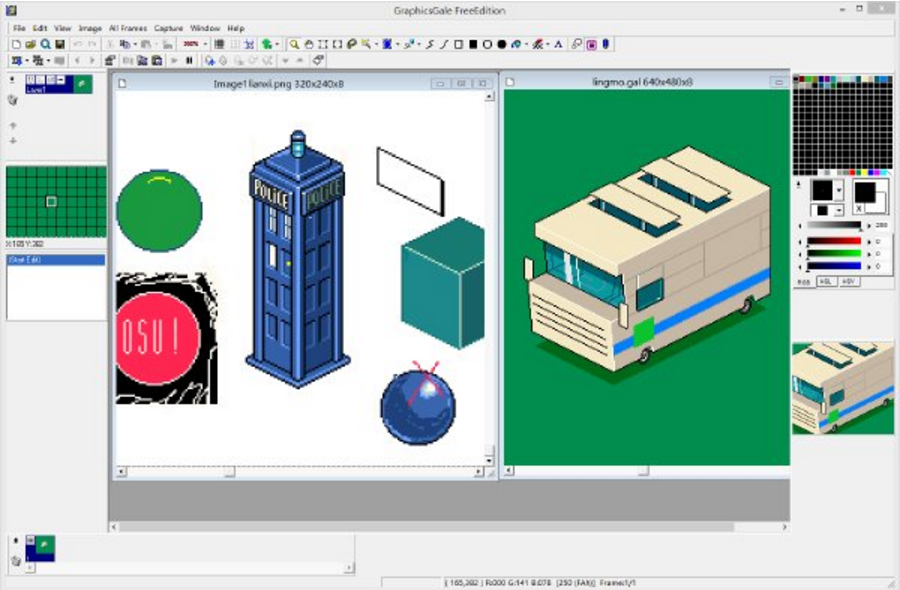This screenshot has height=590, width=900.
Task: Switch to the HSV color tab
Action: [x=849, y=282]
